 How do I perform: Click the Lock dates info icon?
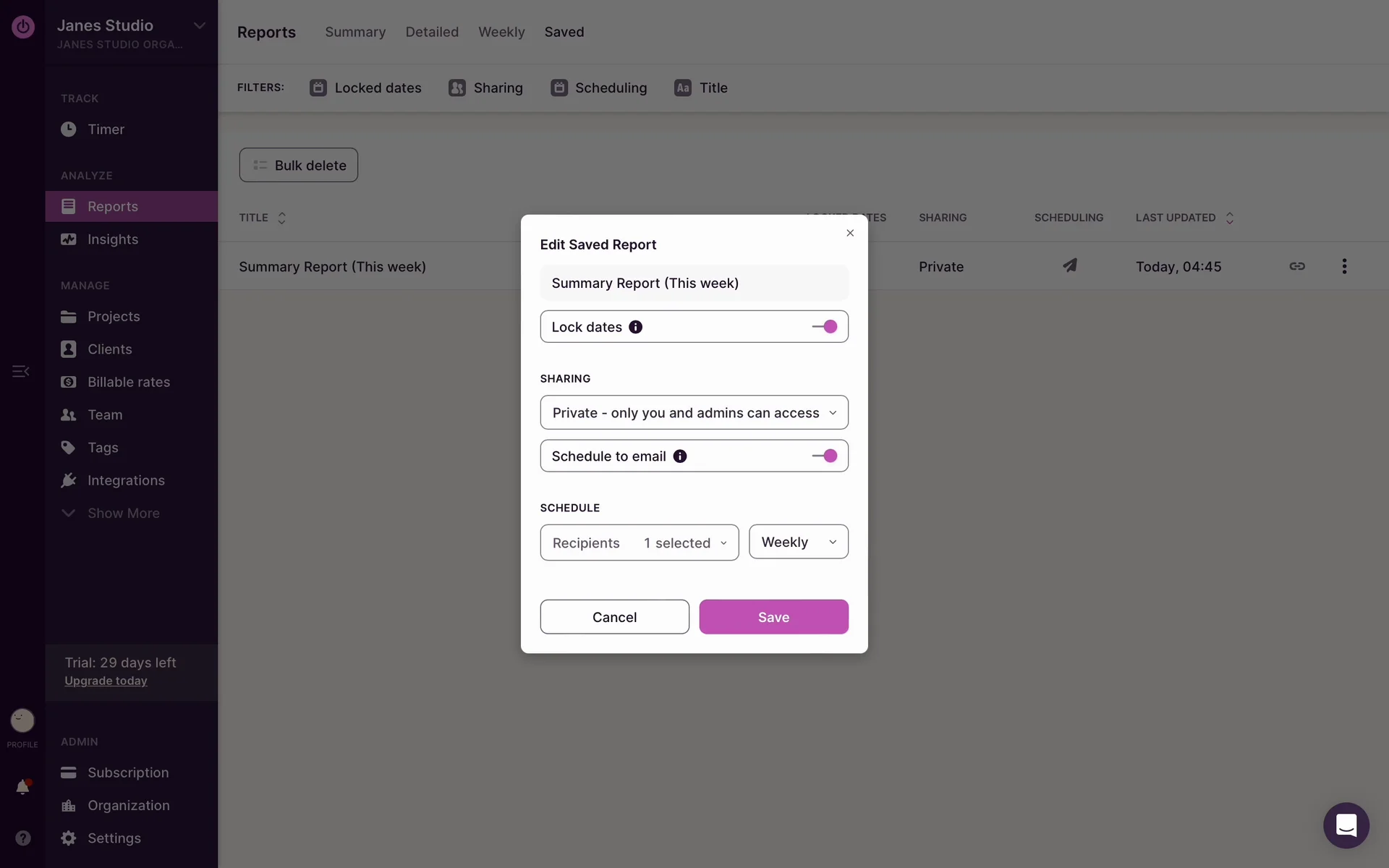click(x=635, y=327)
